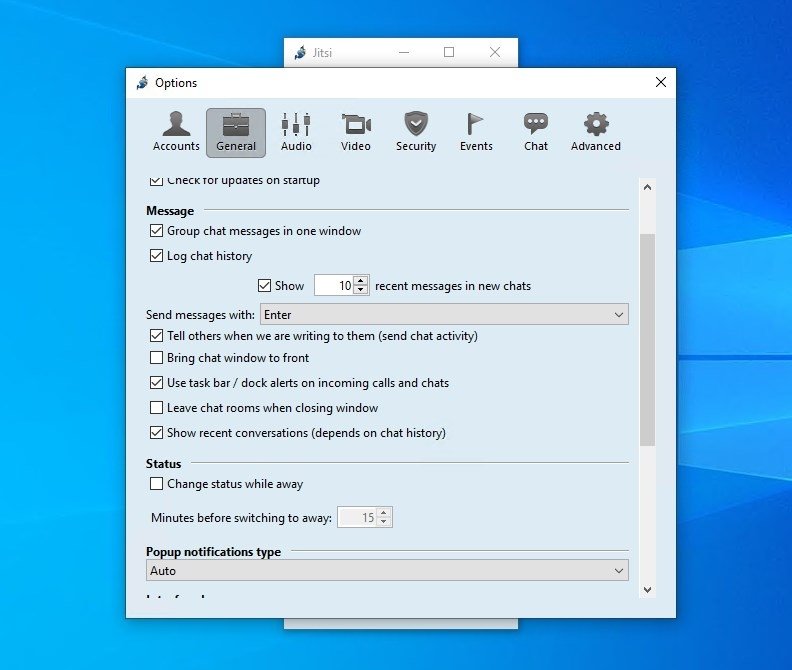Open Send messages with dropdown
Screen dimensions: 792x670
(444, 314)
